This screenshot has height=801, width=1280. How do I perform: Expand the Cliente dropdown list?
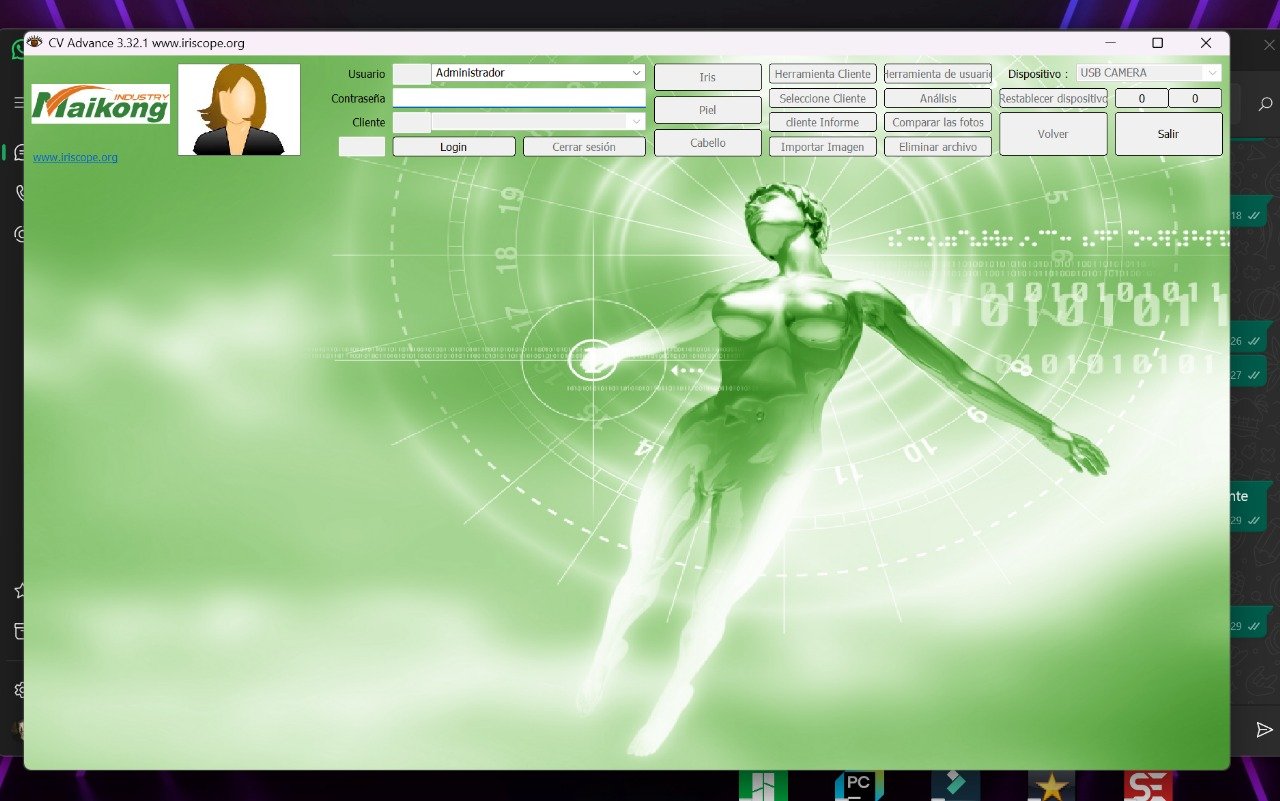[636, 122]
